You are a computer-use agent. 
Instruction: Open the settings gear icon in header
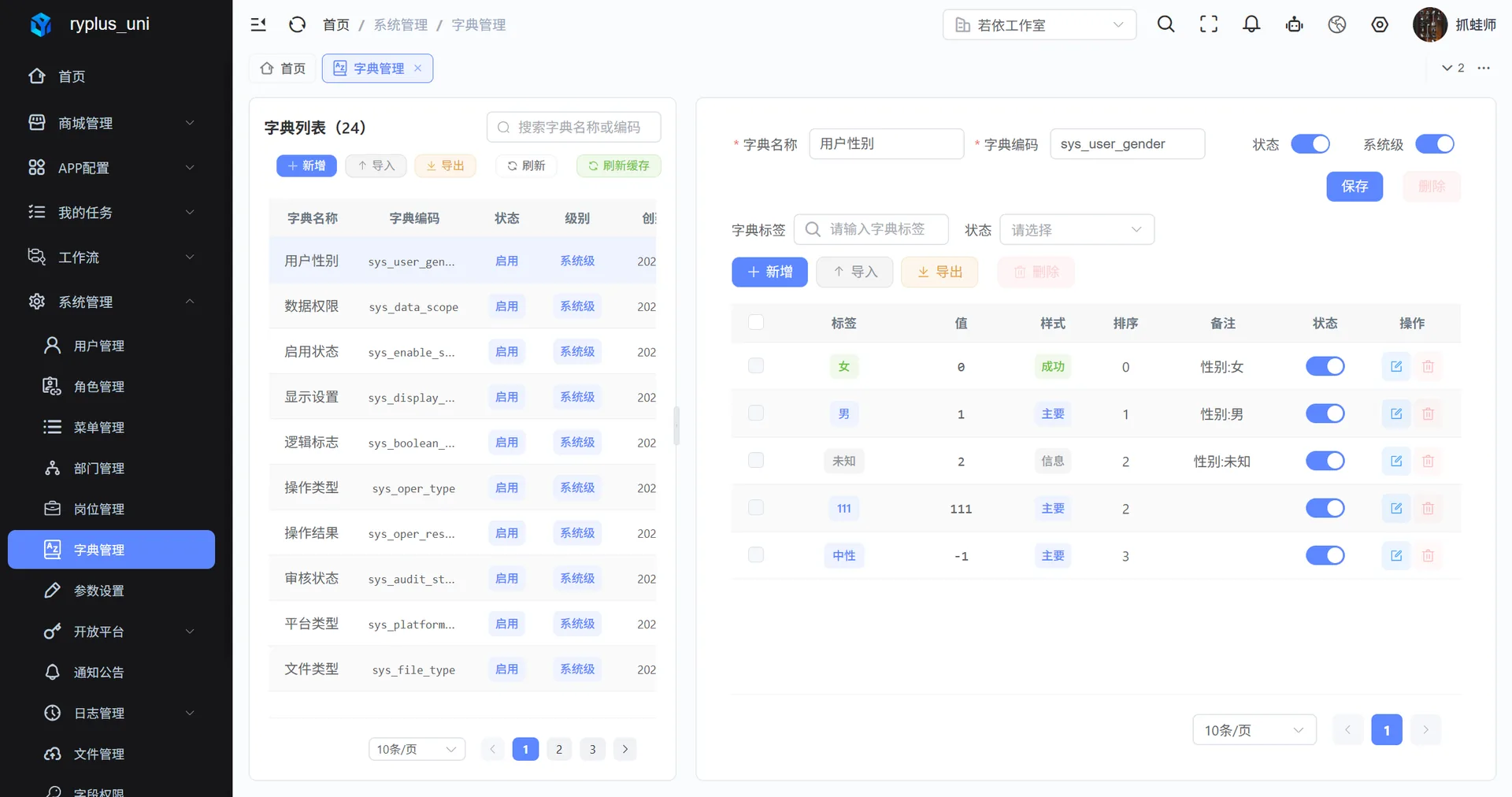click(x=1380, y=24)
